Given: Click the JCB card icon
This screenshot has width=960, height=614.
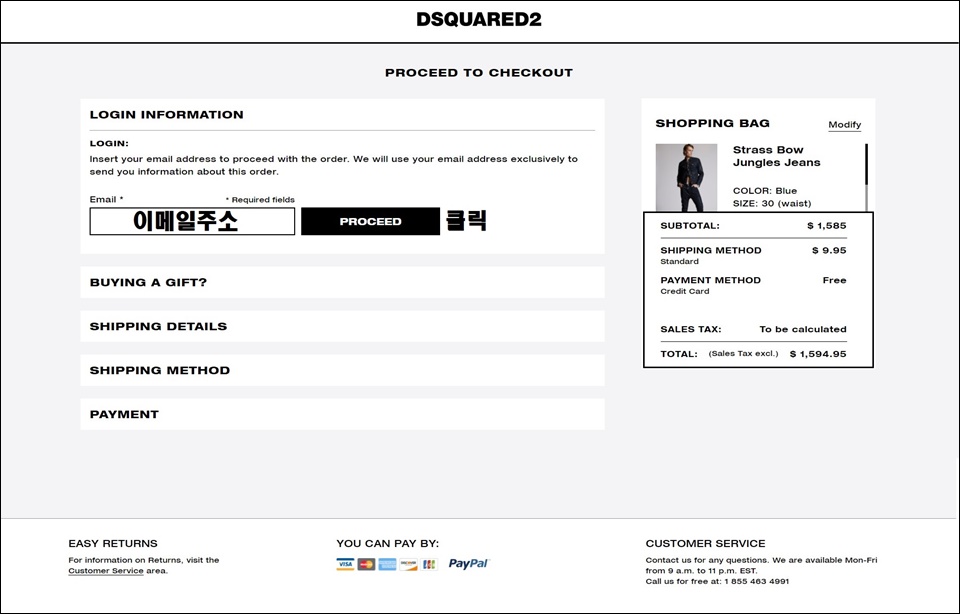Looking at the screenshot, I should pyautogui.click(x=429, y=564).
